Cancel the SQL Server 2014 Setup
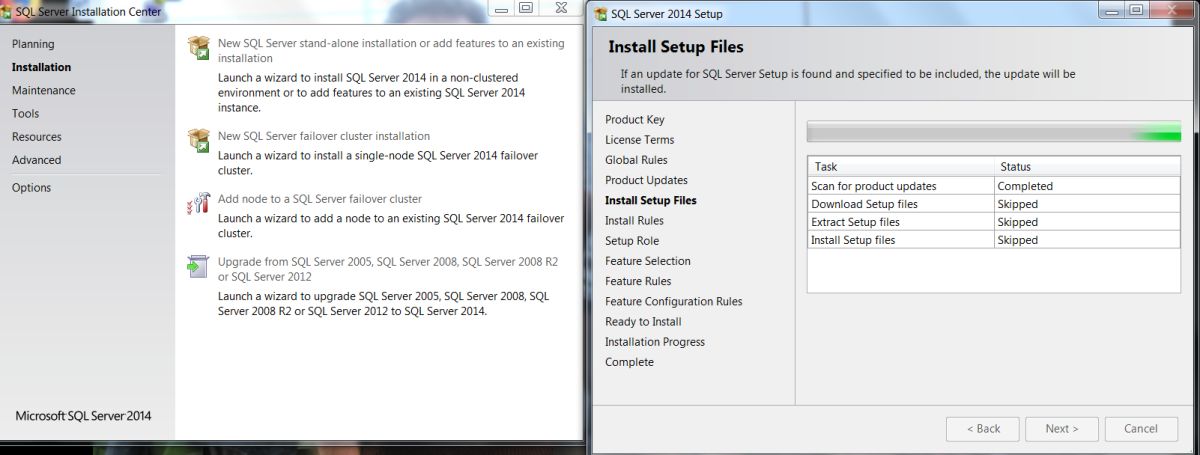The width and height of the screenshot is (1200, 455). click(1141, 428)
